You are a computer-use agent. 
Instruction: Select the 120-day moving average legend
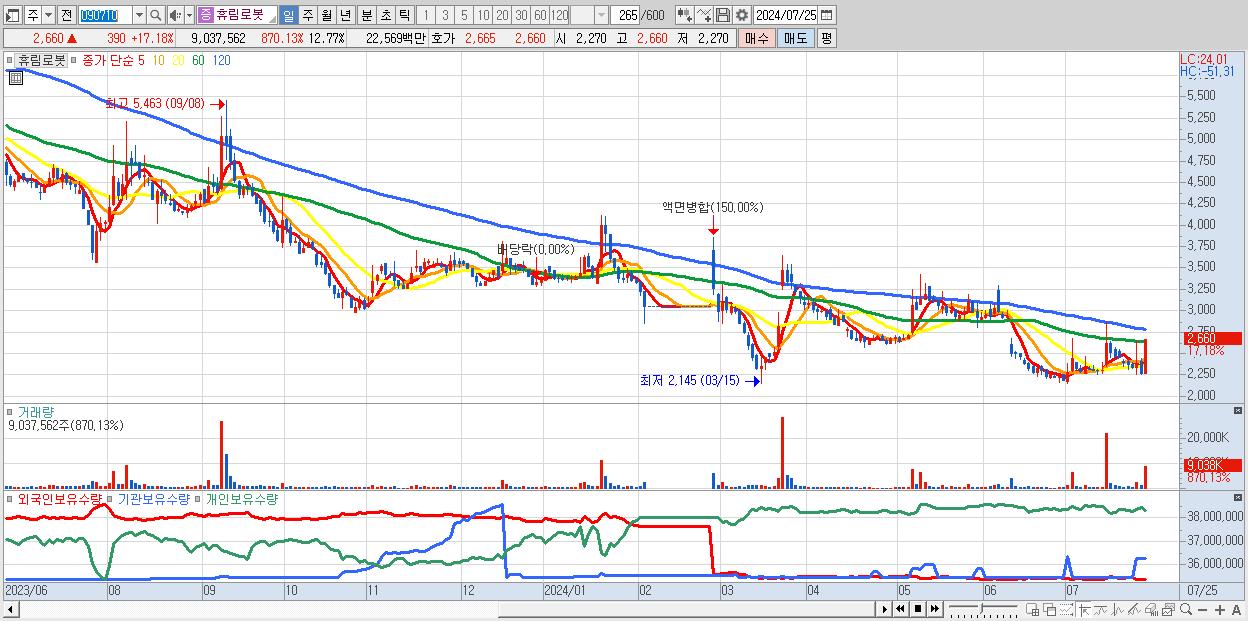point(222,60)
